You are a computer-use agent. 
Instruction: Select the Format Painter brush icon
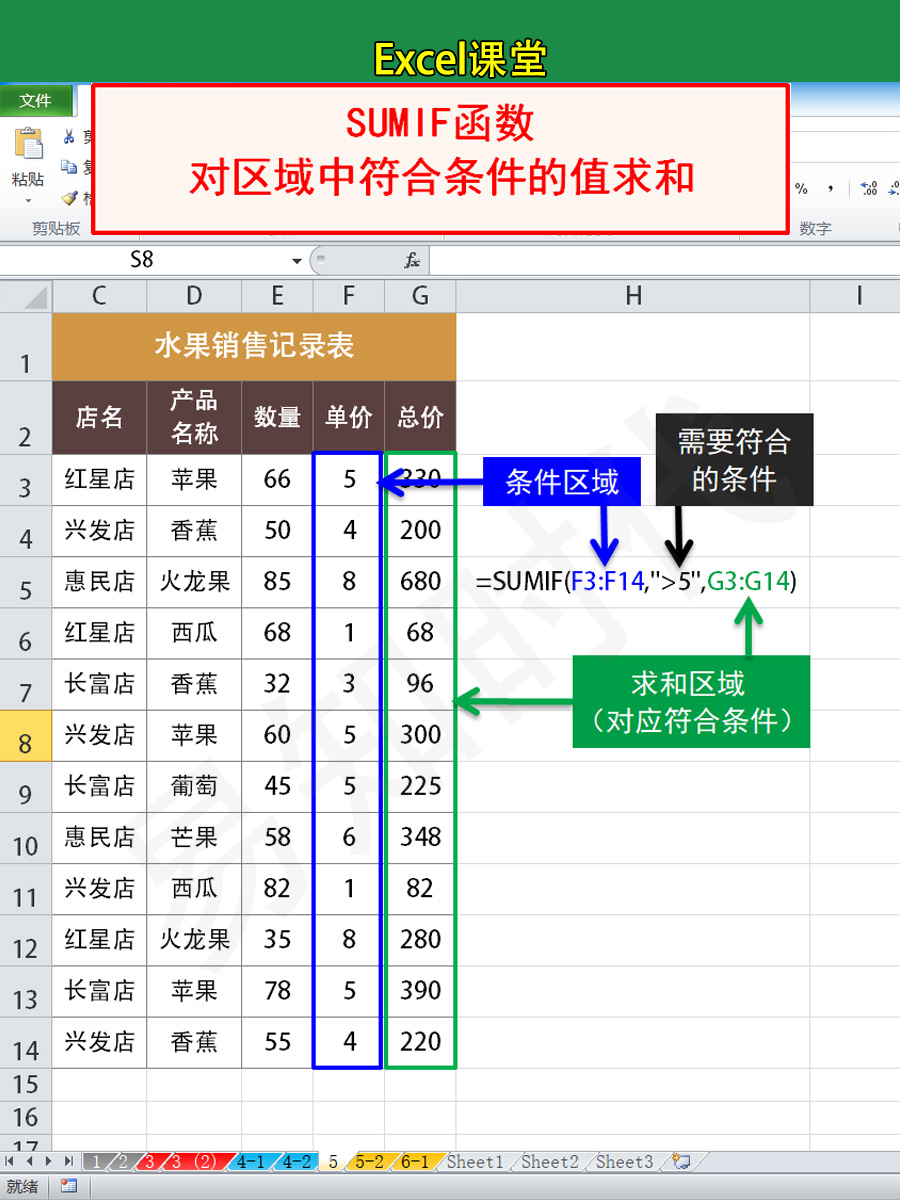point(69,198)
